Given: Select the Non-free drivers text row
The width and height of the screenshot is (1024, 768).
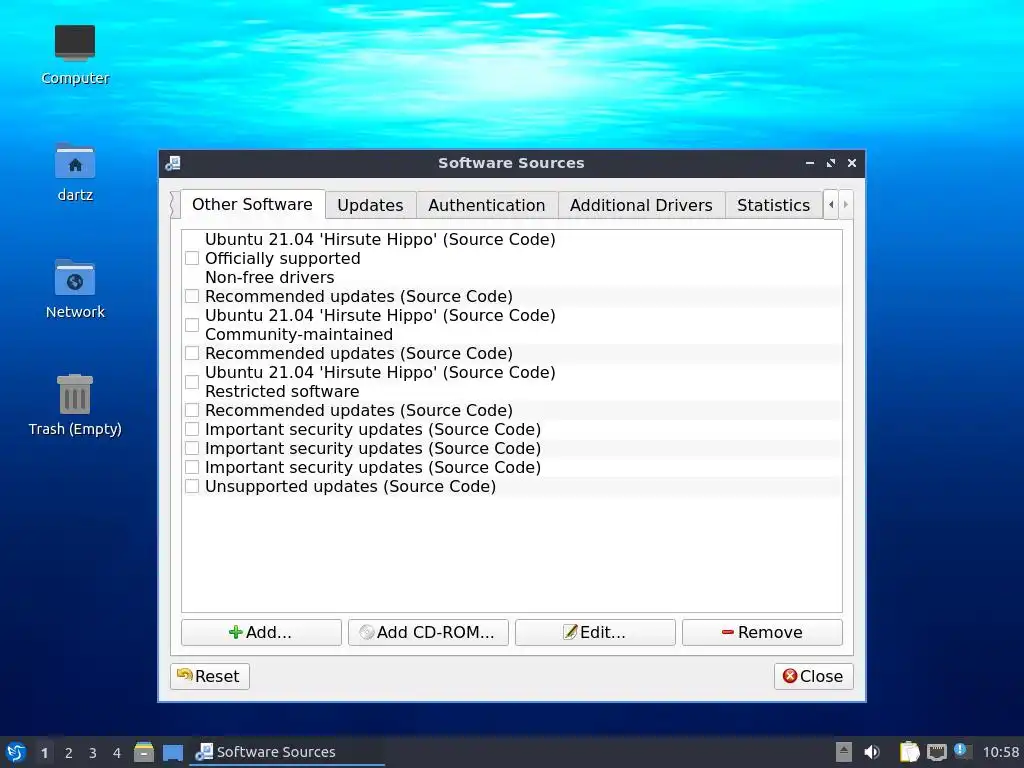Looking at the screenshot, I should point(270,278).
